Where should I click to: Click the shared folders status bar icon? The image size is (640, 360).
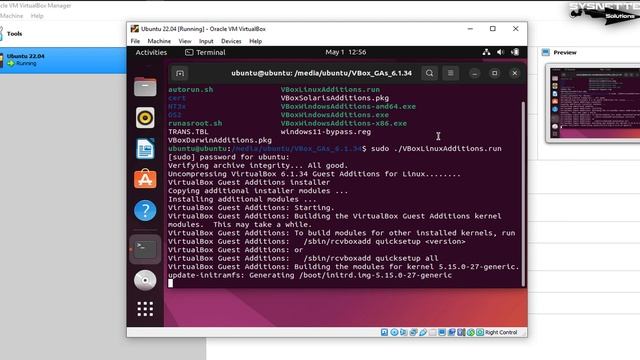point(433,332)
